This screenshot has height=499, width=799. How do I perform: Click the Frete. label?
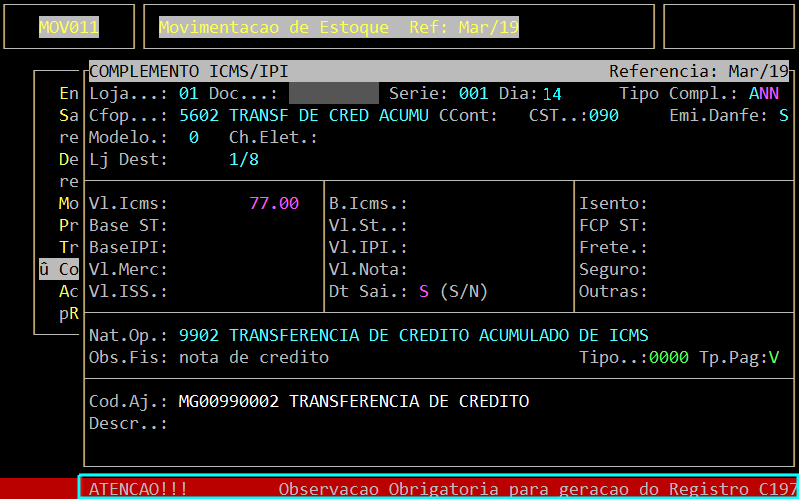coord(613,247)
